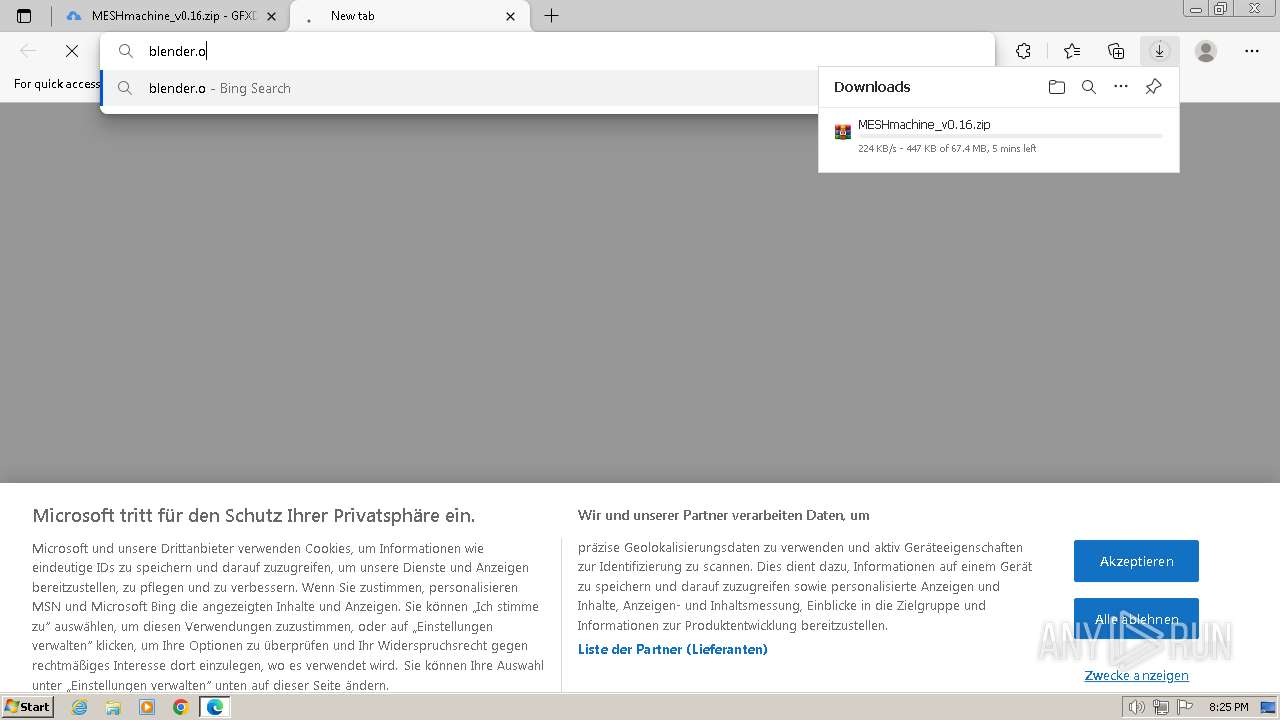Open File Explorer from taskbar
This screenshot has height=720, width=1280.
click(x=113, y=707)
